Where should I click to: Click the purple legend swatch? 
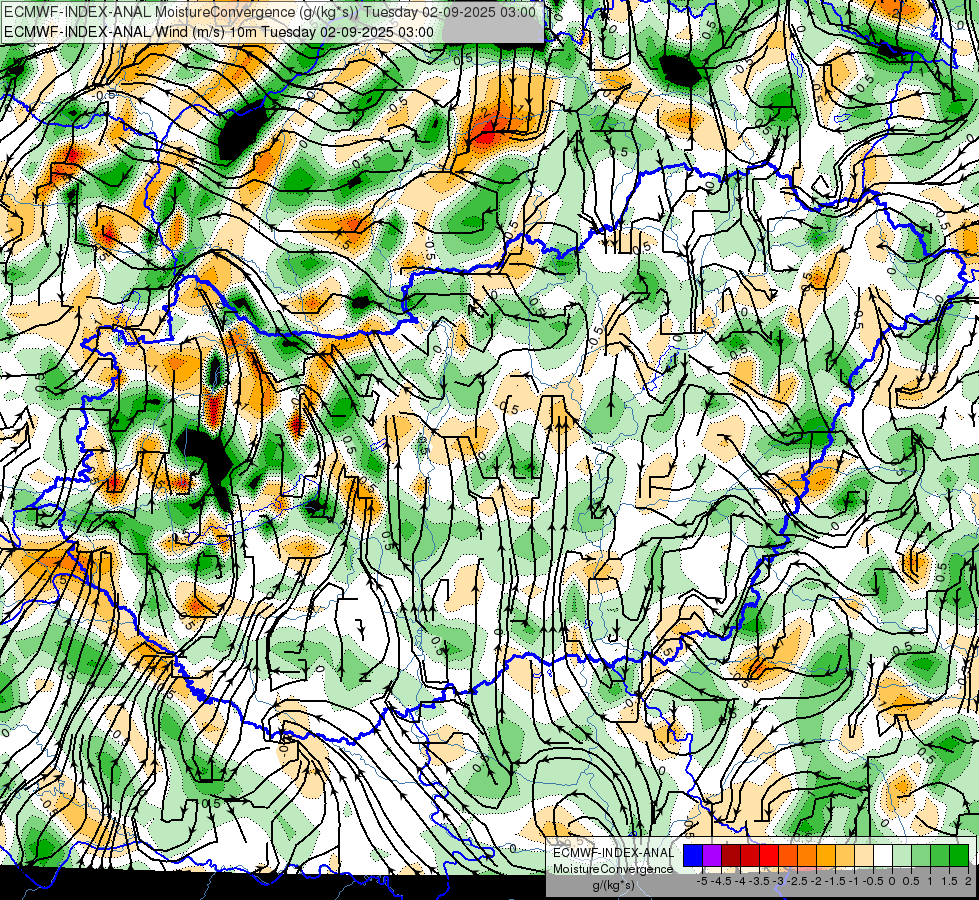(712, 856)
